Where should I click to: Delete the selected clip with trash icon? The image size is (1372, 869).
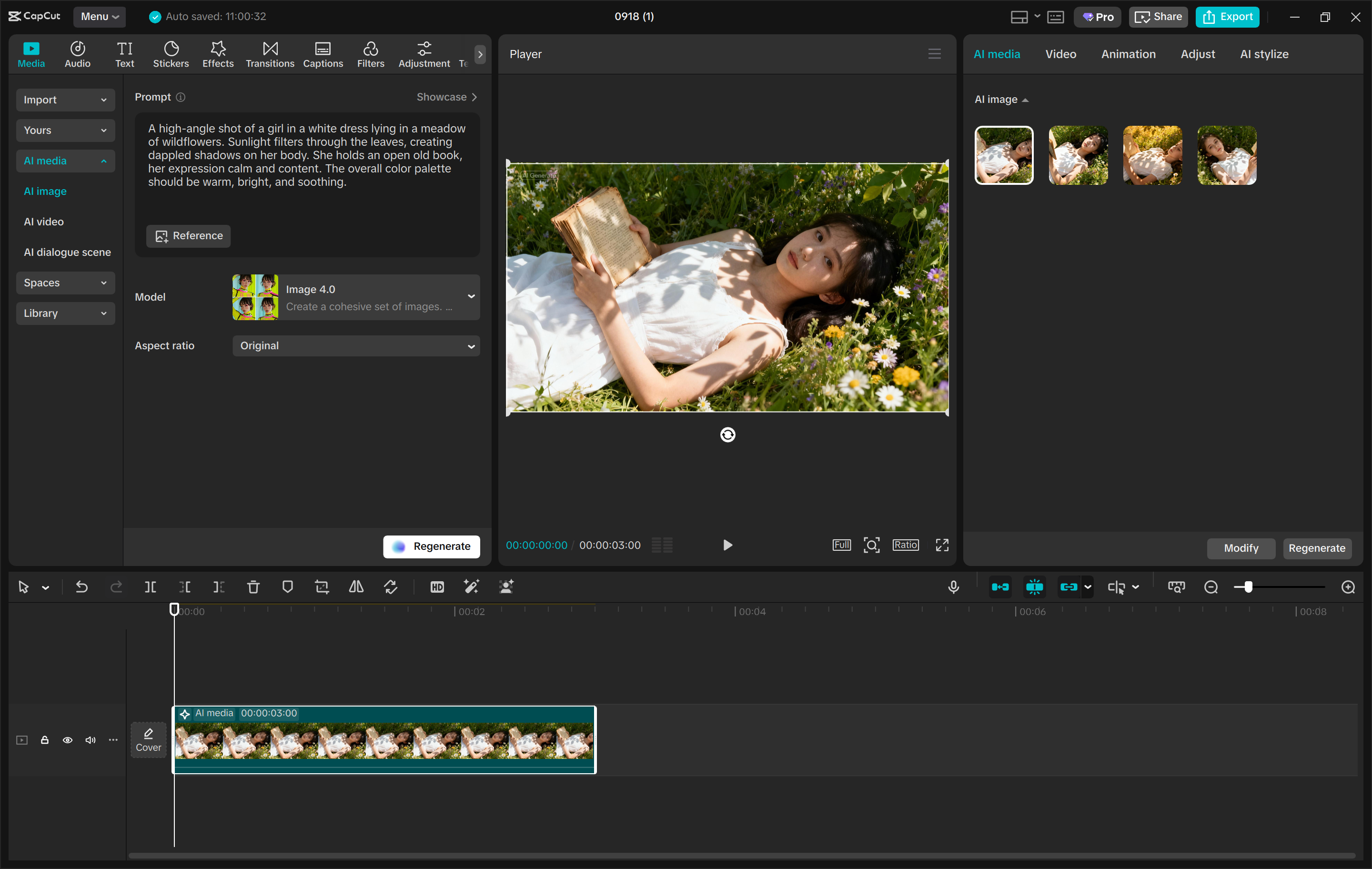coord(253,587)
